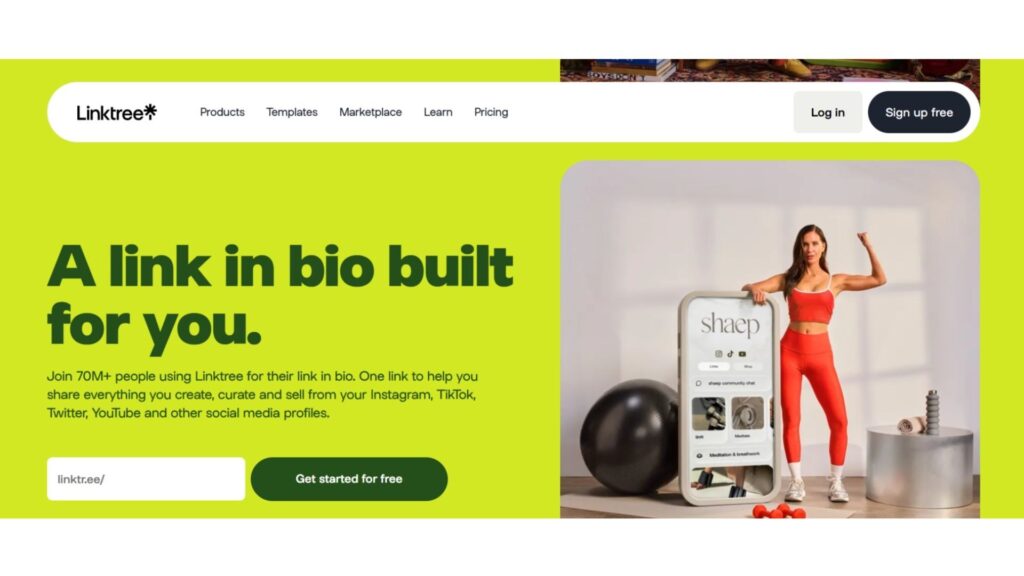The width and height of the screenshot is (1024, 576).
Task: Click the shaep title on phone mockup
Action: click(x=730, y=325)
